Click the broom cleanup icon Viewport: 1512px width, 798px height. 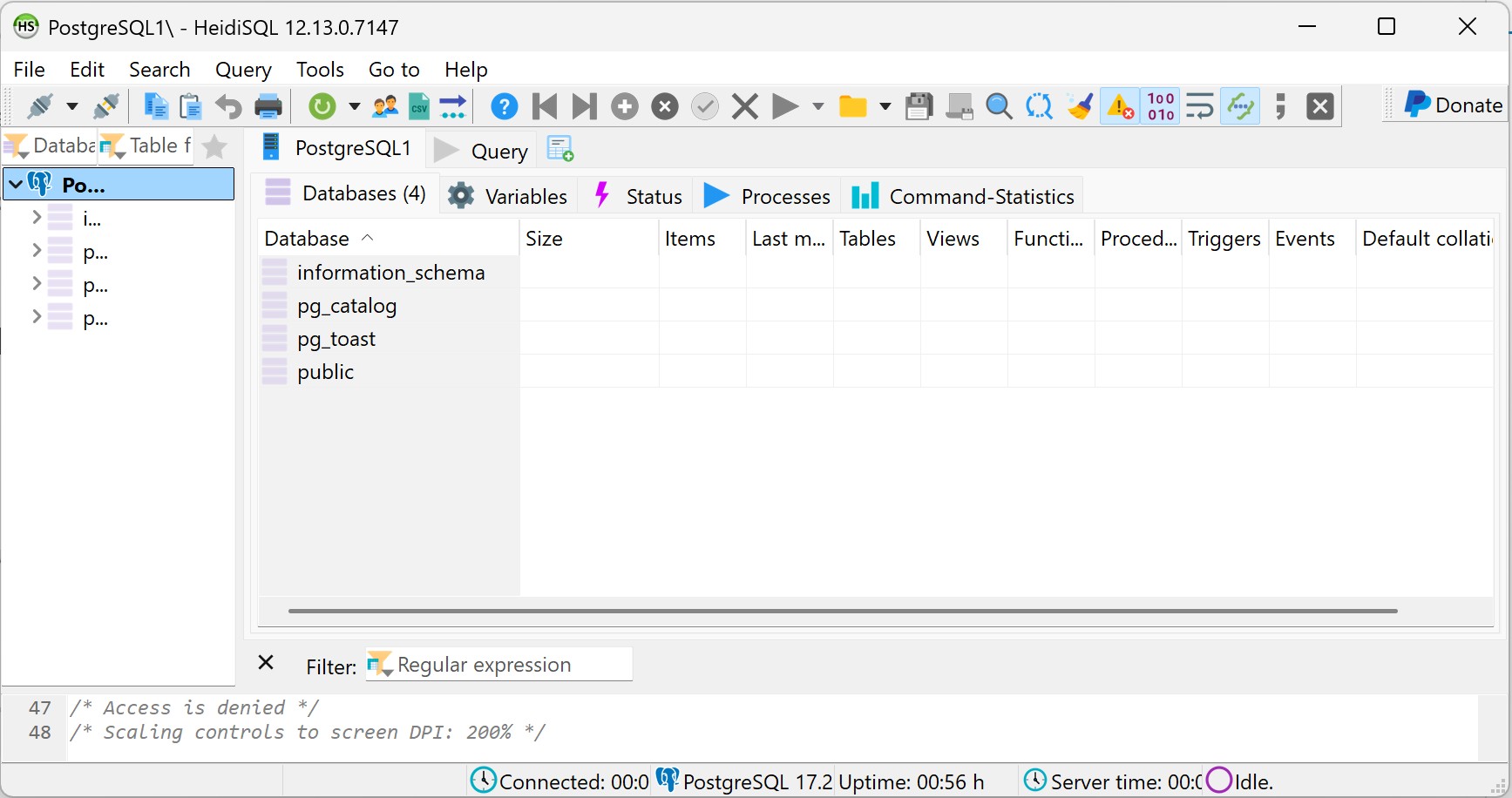[1080, 106]
